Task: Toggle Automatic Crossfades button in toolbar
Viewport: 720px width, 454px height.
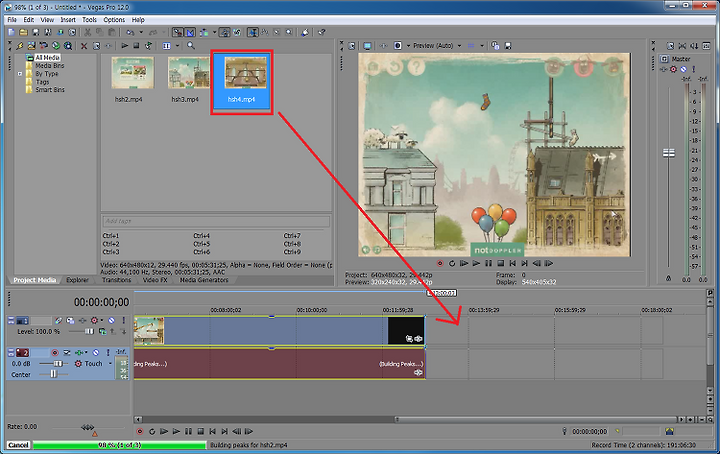Action: coord(190,32)
